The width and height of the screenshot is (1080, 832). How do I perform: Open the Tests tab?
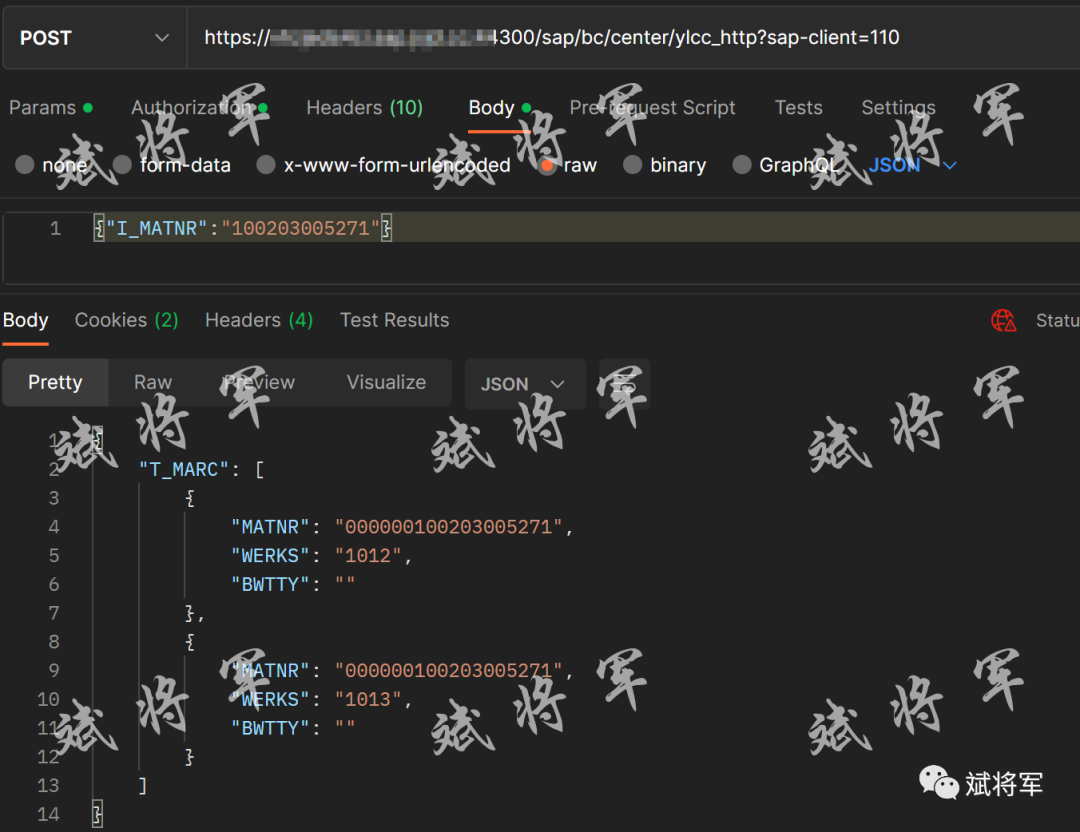tap(798, 107)
